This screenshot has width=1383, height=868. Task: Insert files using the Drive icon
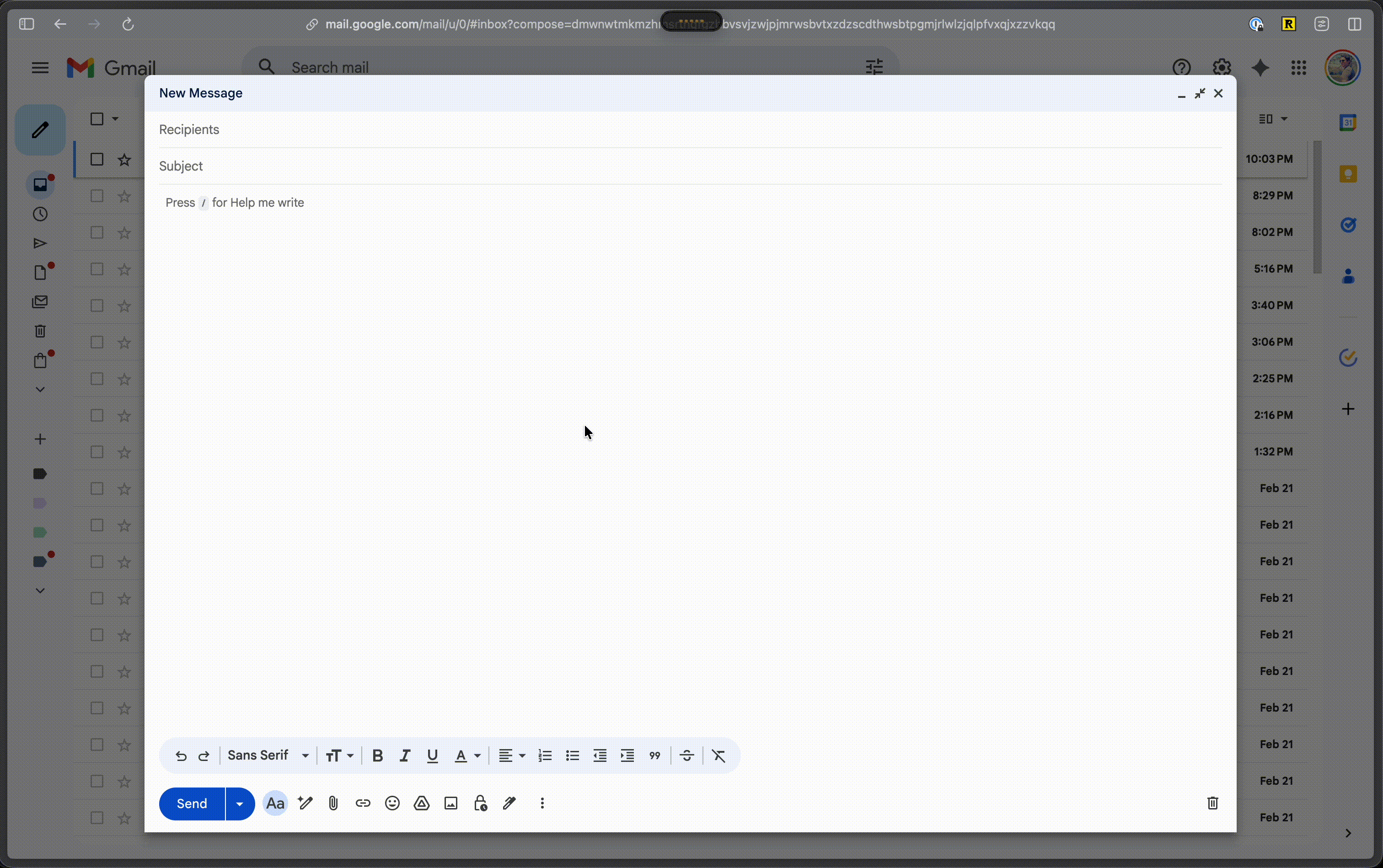click(421, 803)
